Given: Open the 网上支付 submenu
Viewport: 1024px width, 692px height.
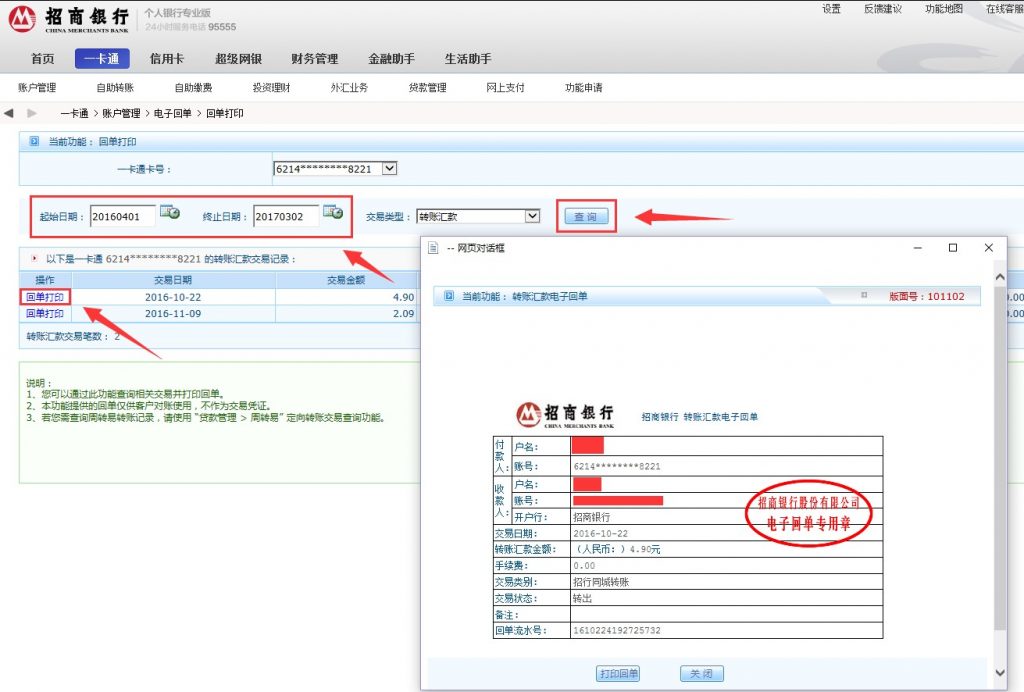Looking at the screenshot, I should tap(505, 87).
